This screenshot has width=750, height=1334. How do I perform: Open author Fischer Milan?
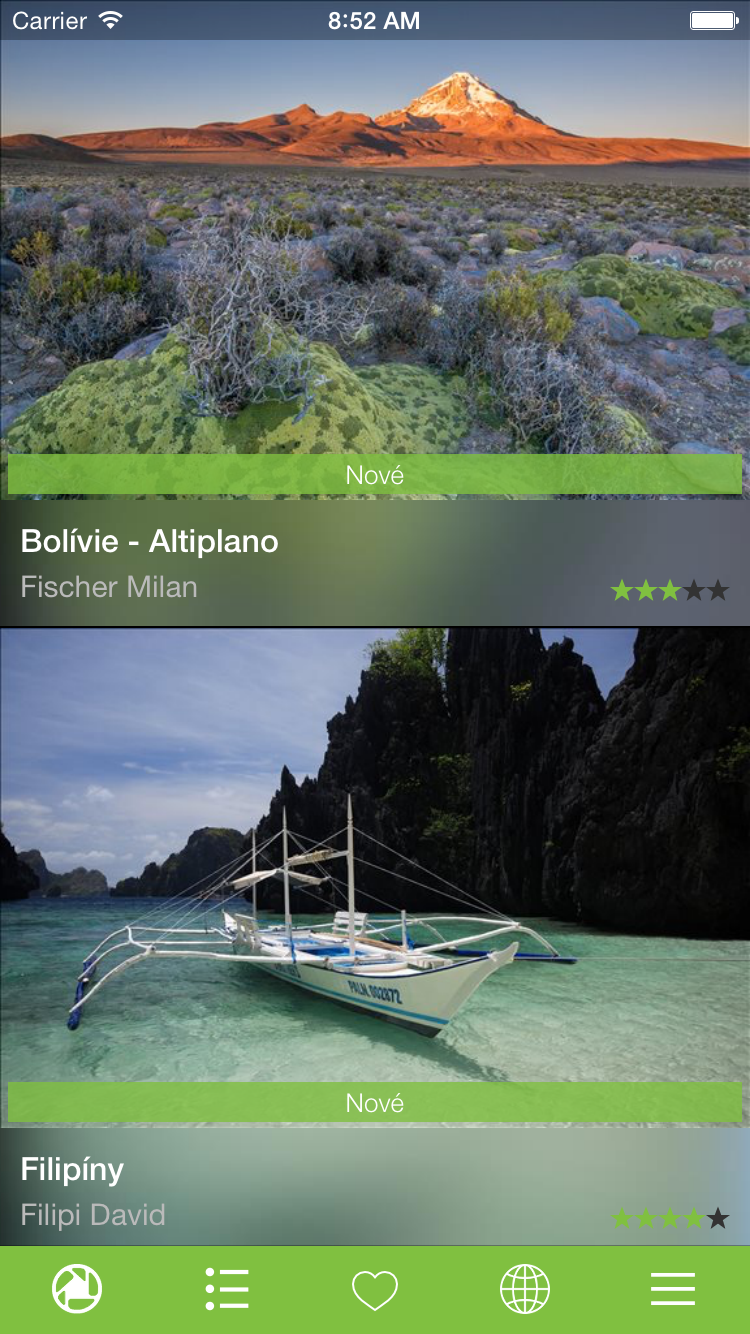(x=109, y=587)
